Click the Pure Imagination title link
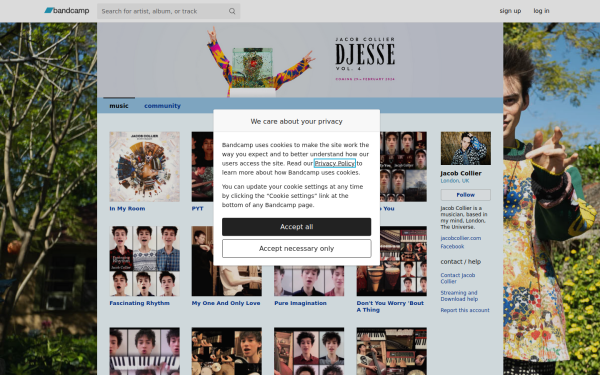Viewport: 600px width, 375px height. coord(300,303)
